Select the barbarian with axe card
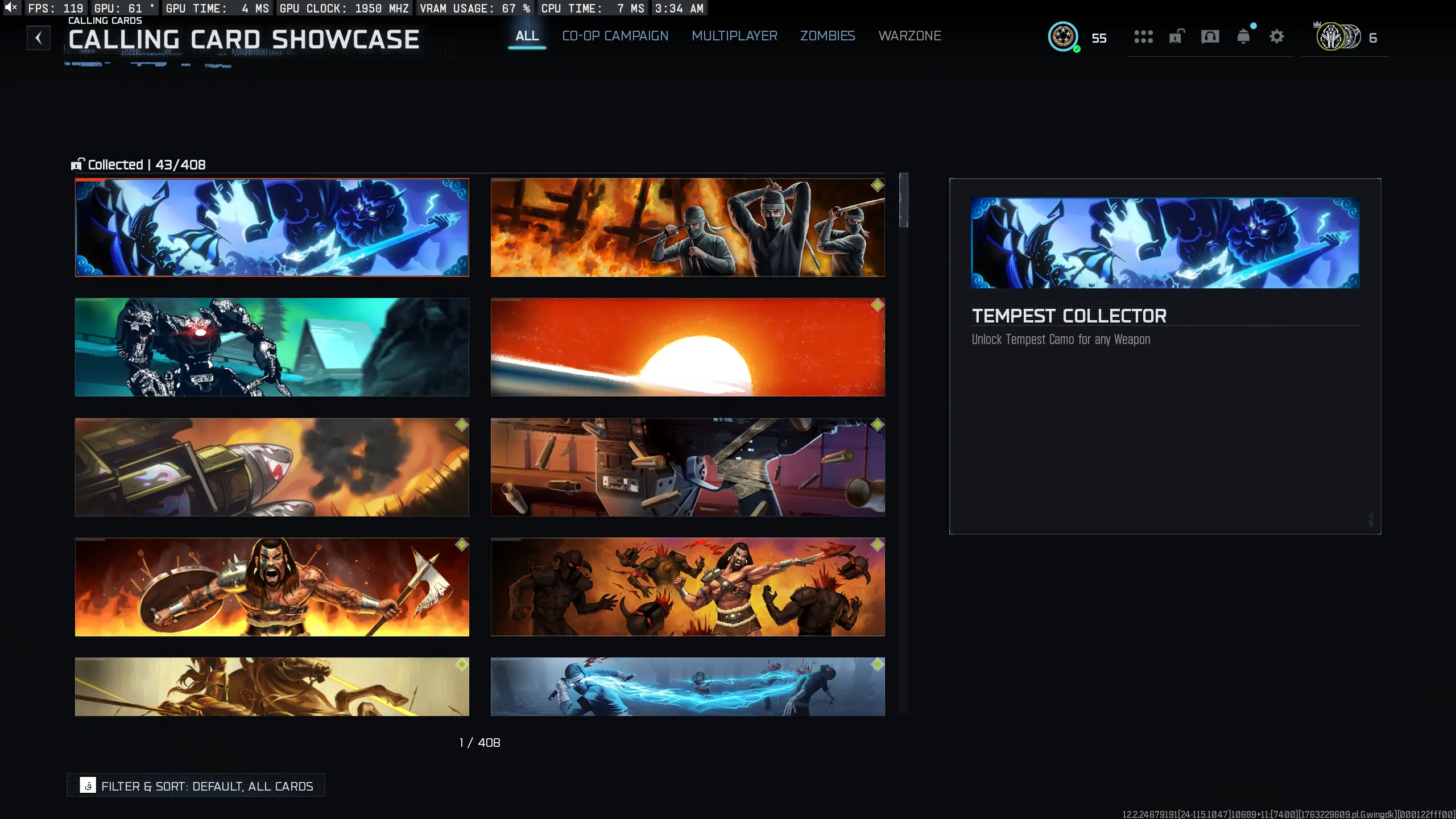This screenshot has width=1456, height=819. (272, 587)
